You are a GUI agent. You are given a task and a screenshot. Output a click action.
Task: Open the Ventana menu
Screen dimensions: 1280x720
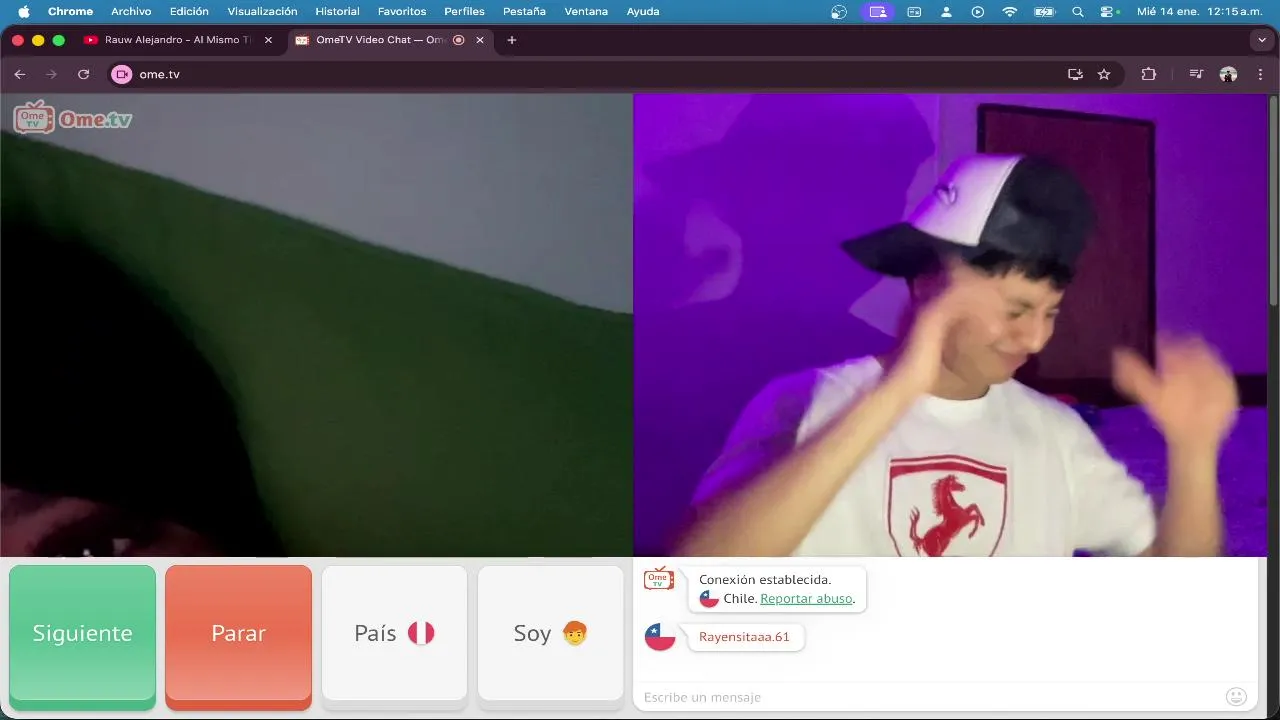586,12
